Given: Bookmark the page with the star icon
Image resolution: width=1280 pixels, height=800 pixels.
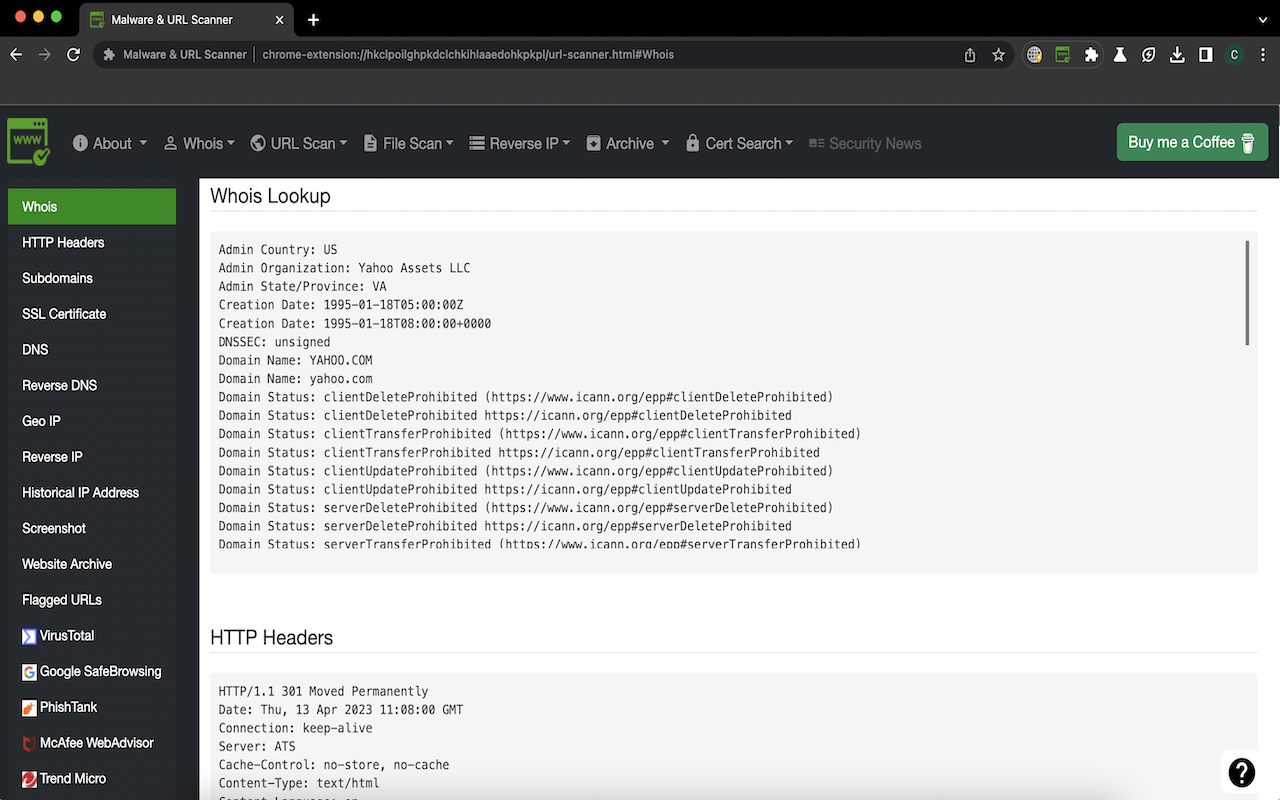Looking at the screenshot, I should click(x=998, y=55).
